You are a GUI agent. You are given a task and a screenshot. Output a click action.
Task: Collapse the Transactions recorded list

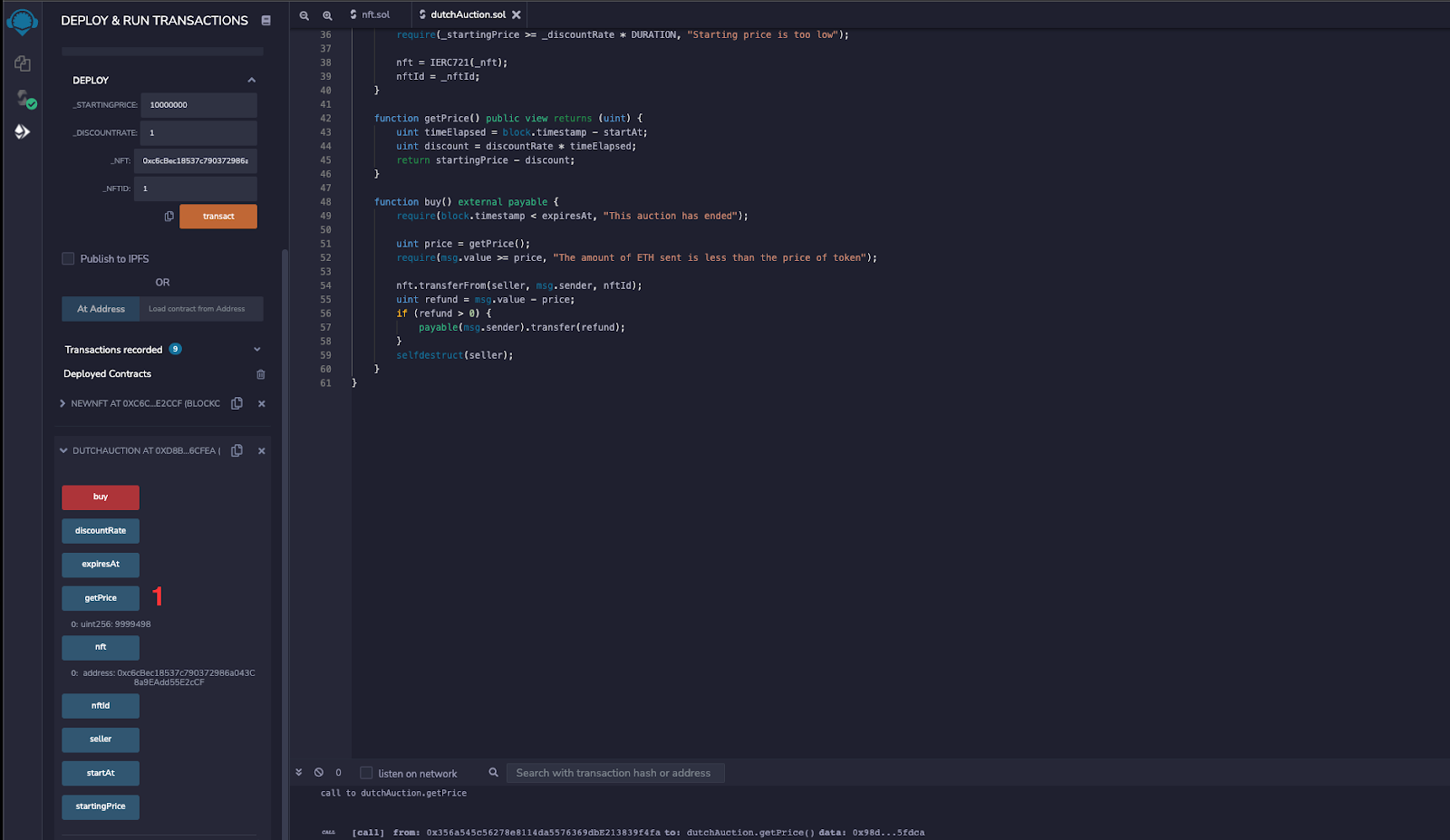click(256, 349)
